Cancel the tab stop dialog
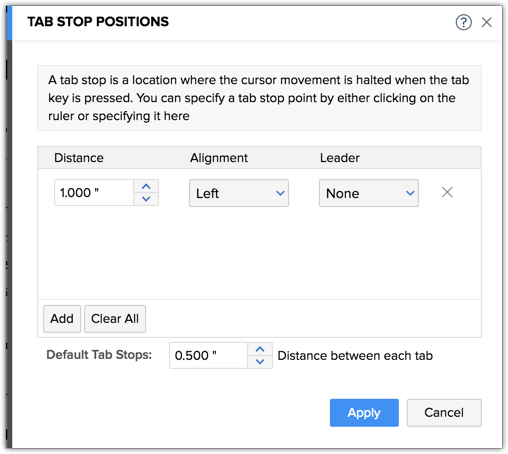 click(444, 413)
